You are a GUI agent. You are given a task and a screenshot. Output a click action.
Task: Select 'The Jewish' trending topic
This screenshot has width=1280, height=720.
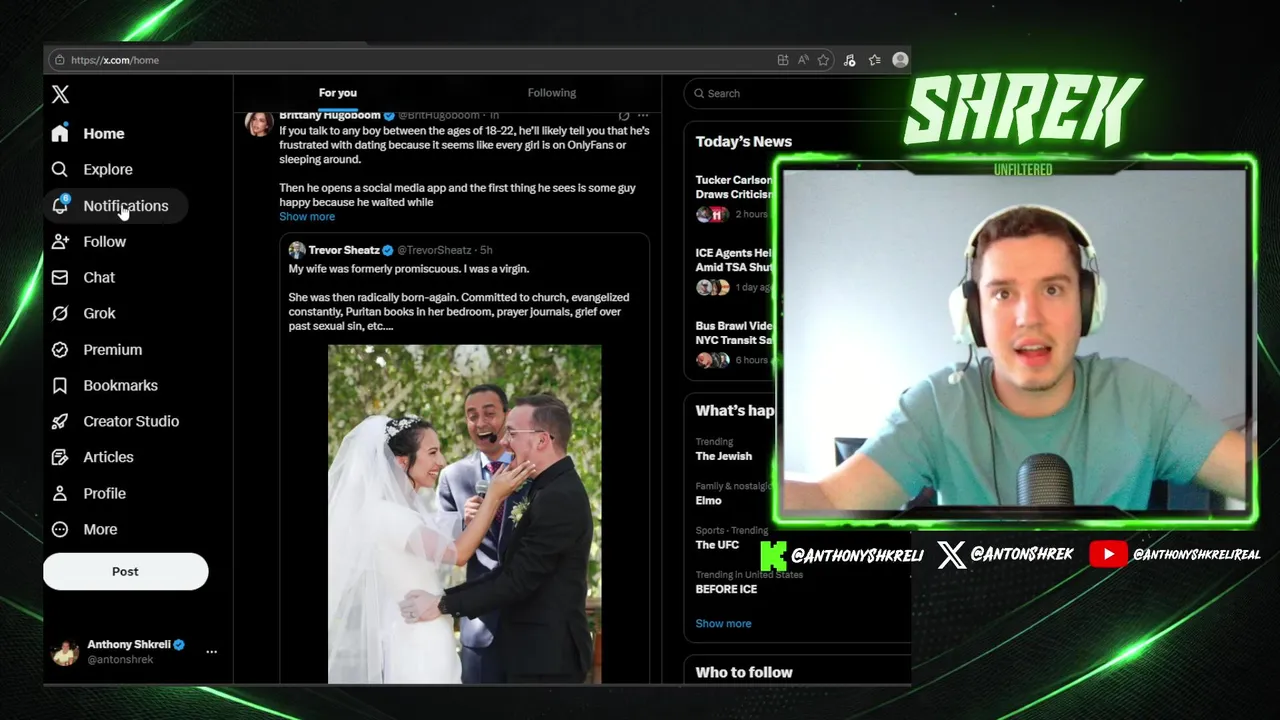724,456
